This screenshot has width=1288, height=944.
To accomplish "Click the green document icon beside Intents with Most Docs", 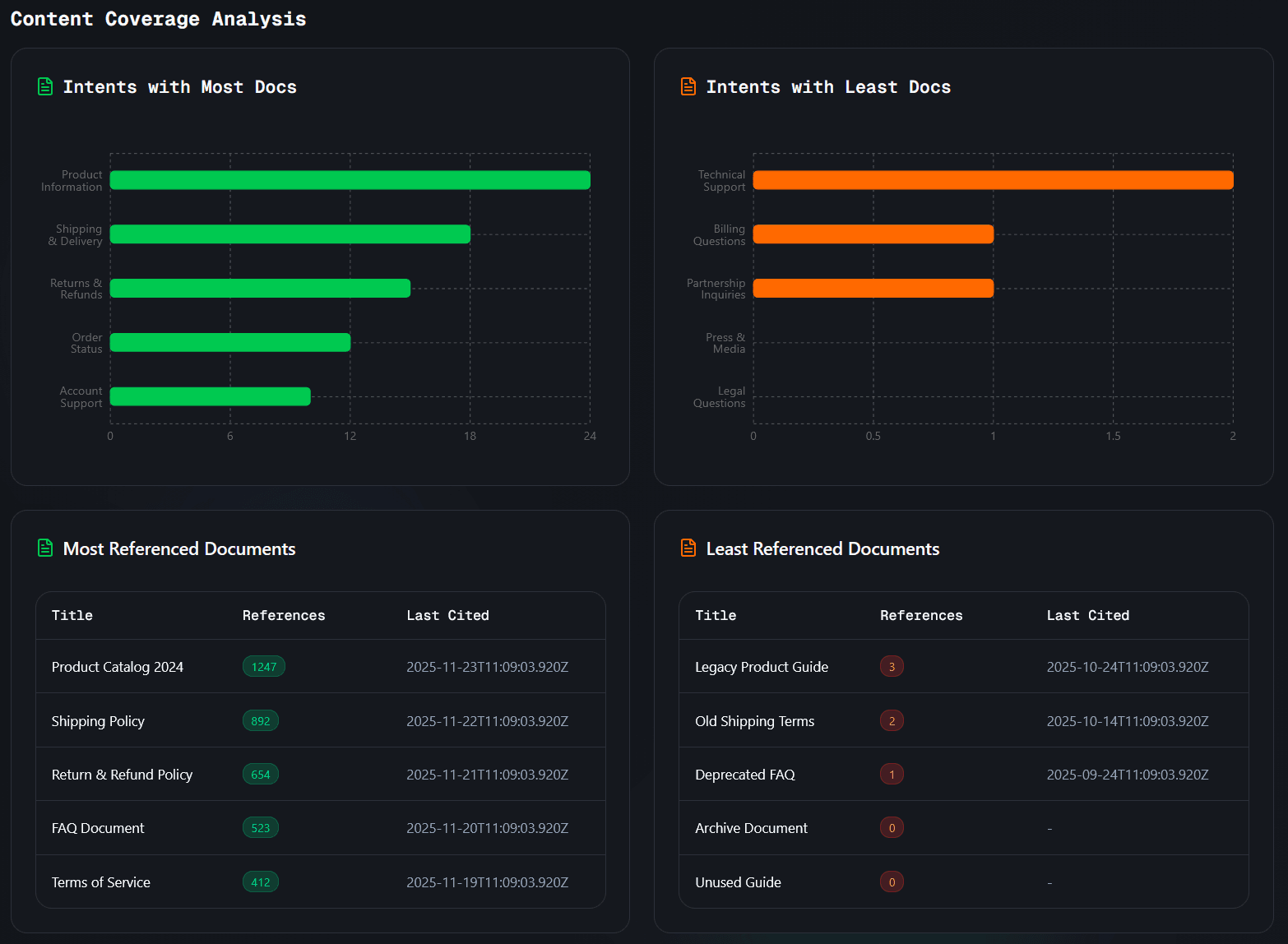I will click(x=45, y=86).
